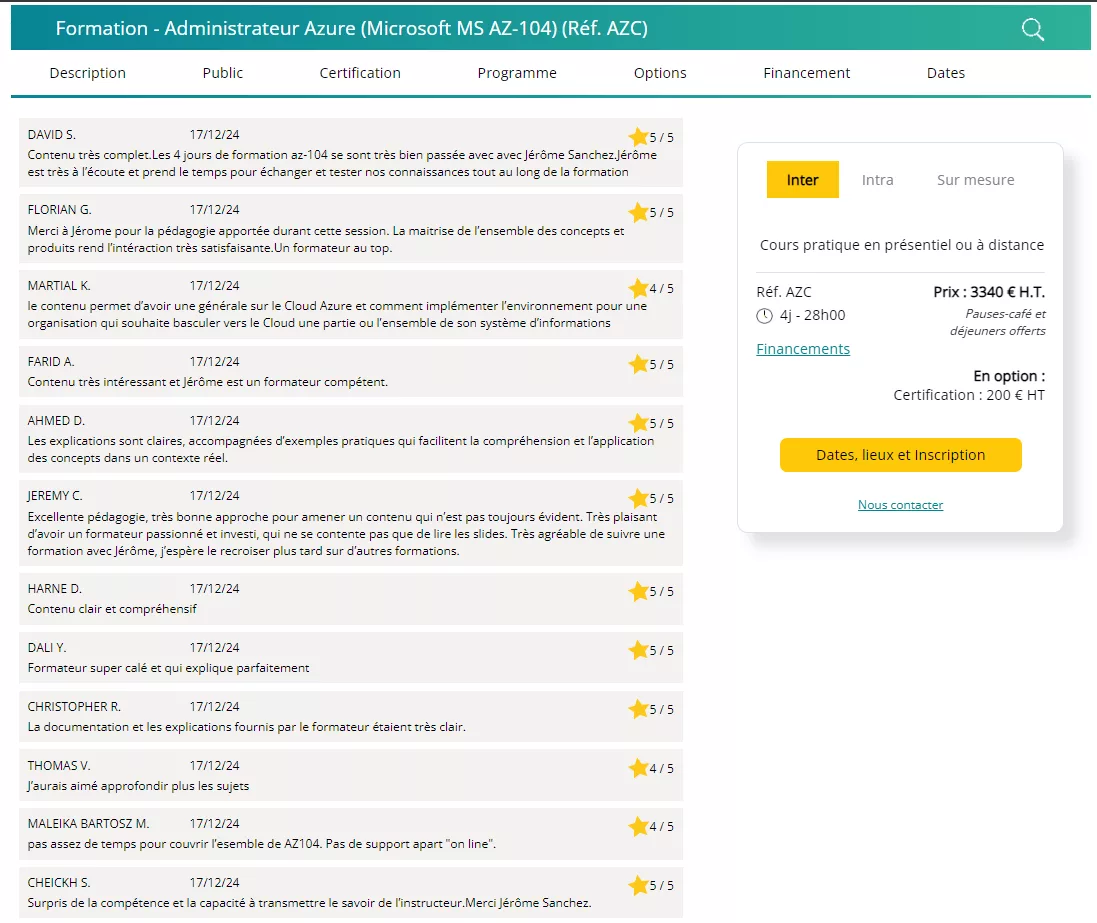This screenshot has height=923, width=1097.
Task: Click the star rating on Ahmed D. review
Action: (638, 423)
